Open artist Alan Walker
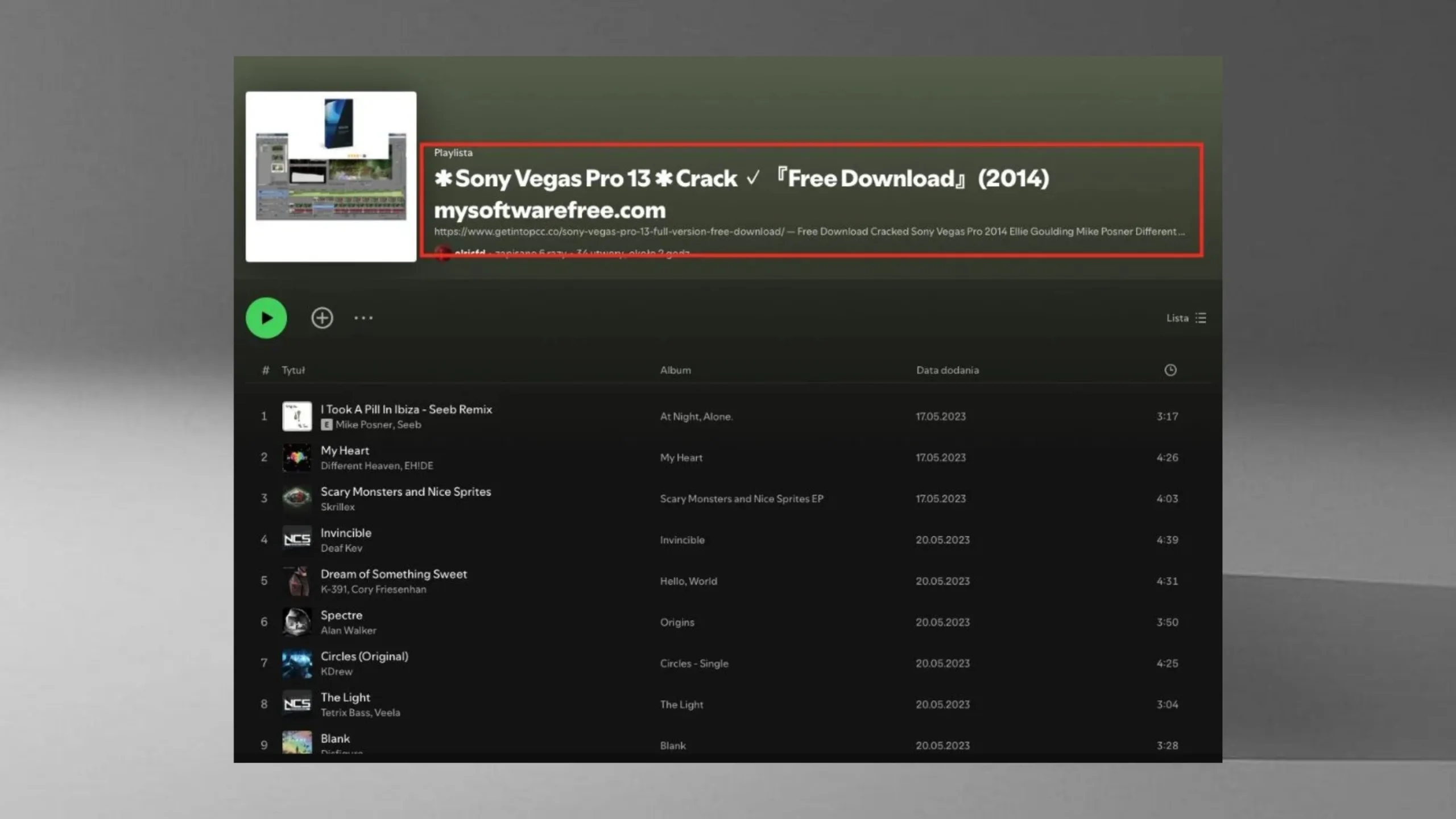The height and width of the screenshot is (819, 1456). pyautogui.click(x=348, y=631)
